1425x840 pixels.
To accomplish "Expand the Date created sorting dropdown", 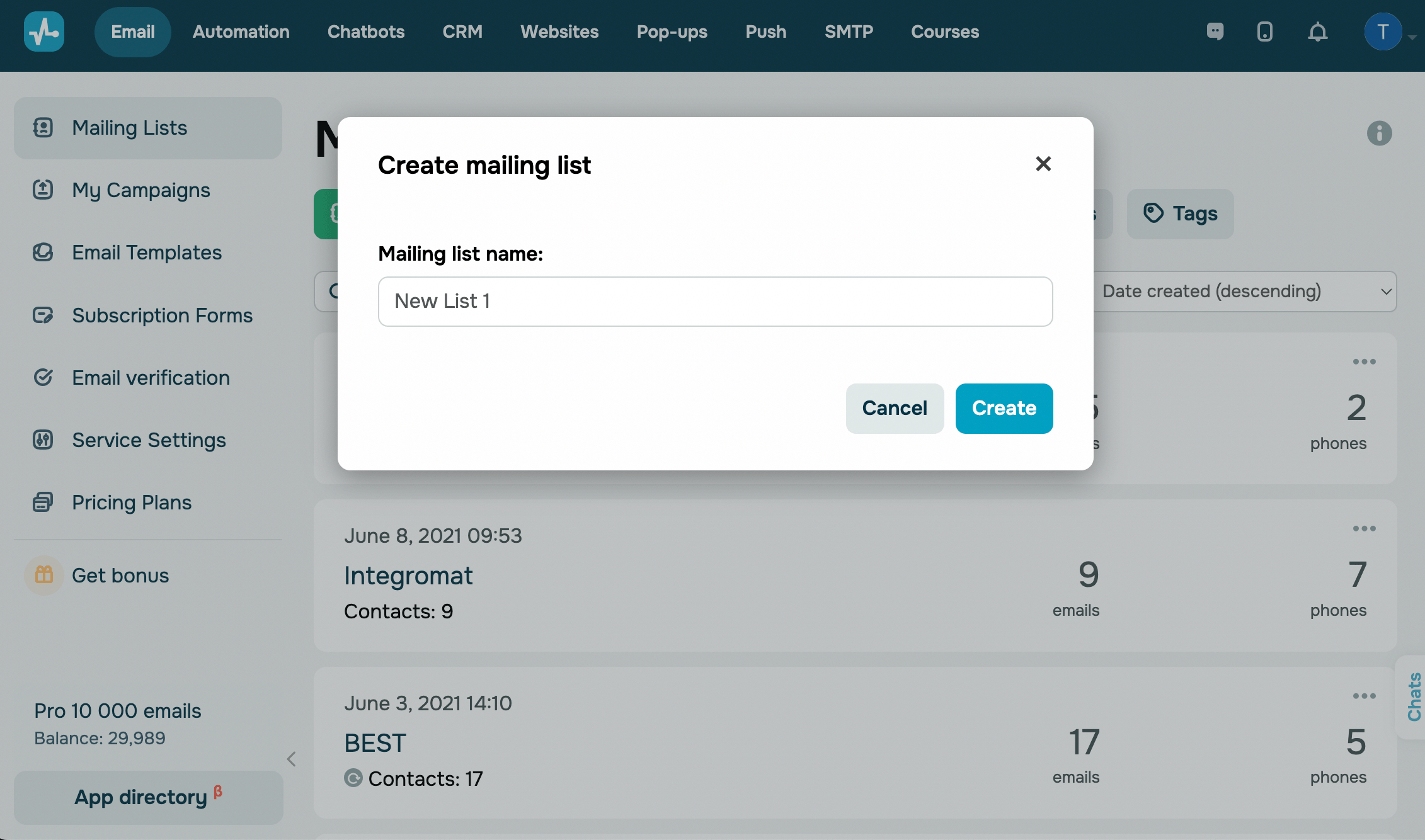I will point(1245,291).
